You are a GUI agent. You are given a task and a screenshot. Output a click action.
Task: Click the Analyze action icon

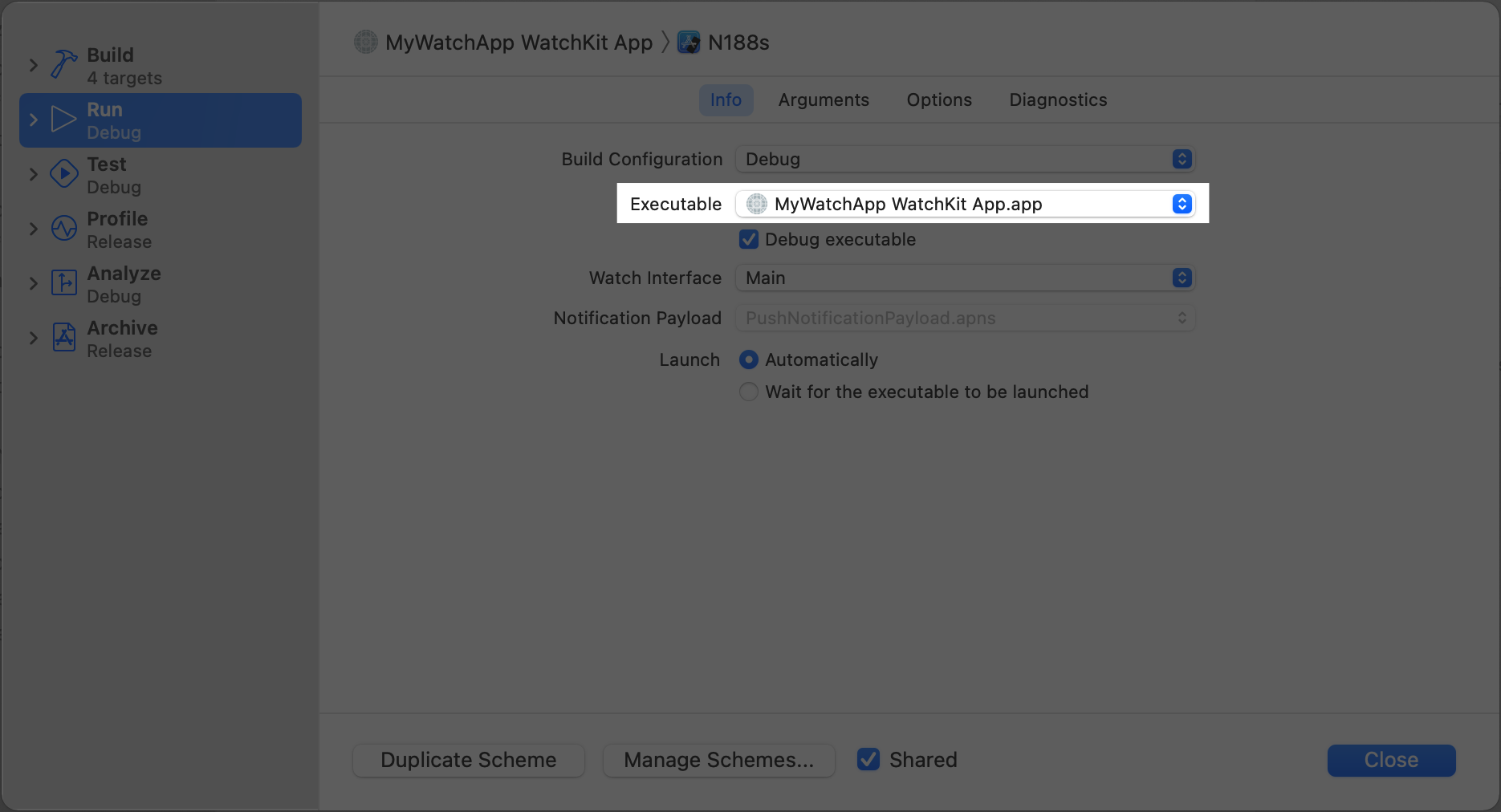64,283
